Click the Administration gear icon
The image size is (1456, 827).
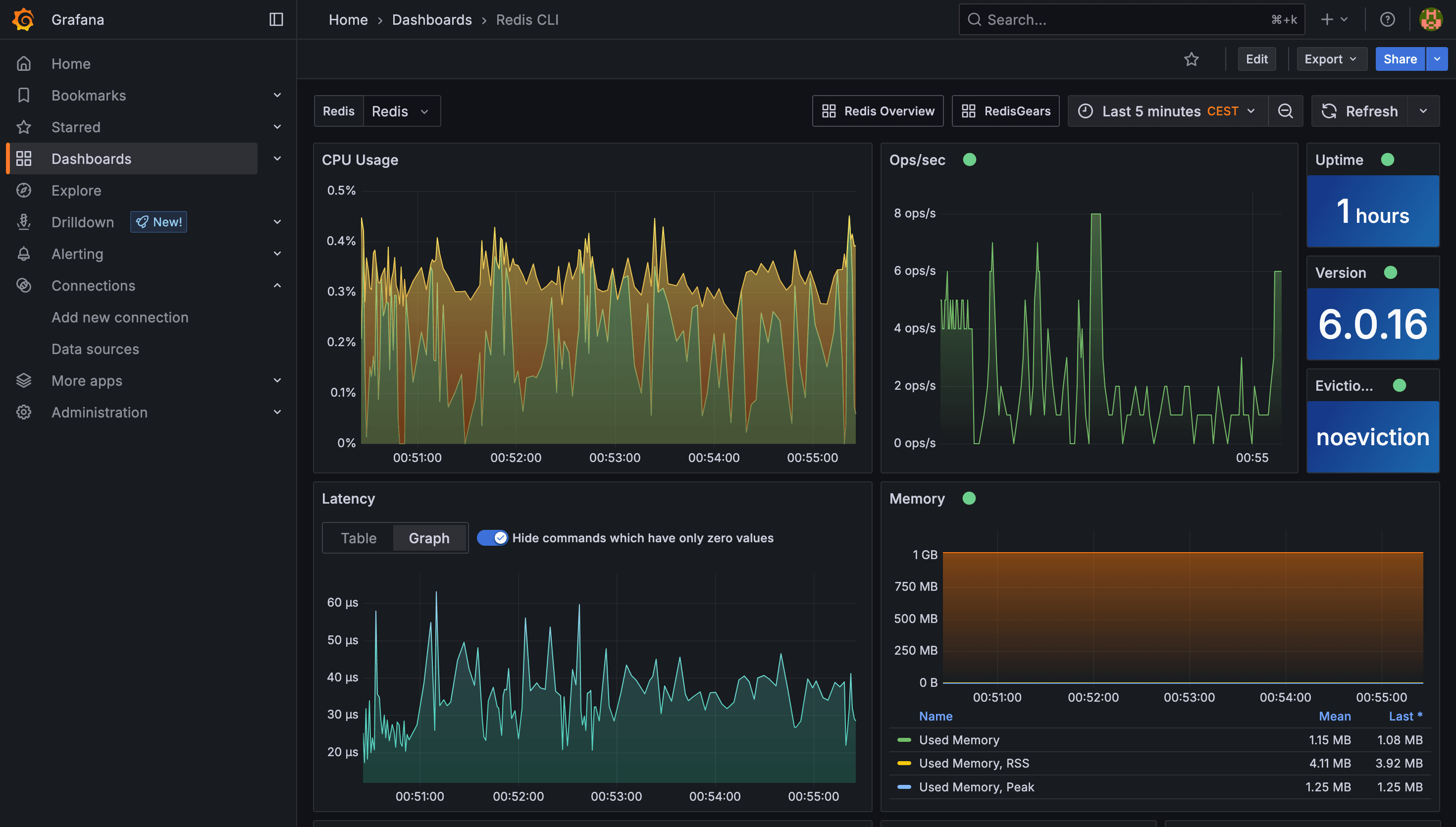click(23, 413)
